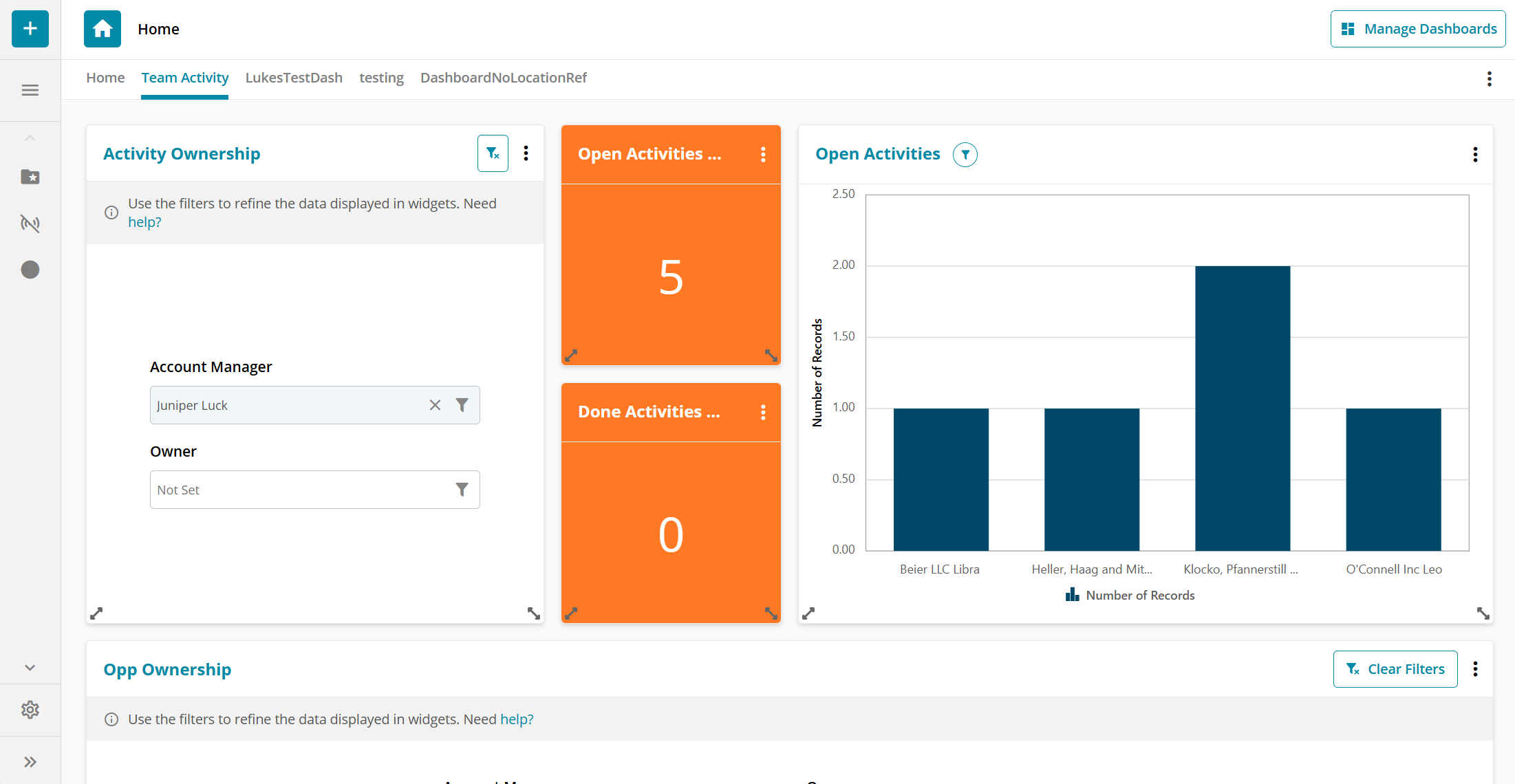
Task: Open settings gear in sidebar
Action: click(x=30, y=709)
